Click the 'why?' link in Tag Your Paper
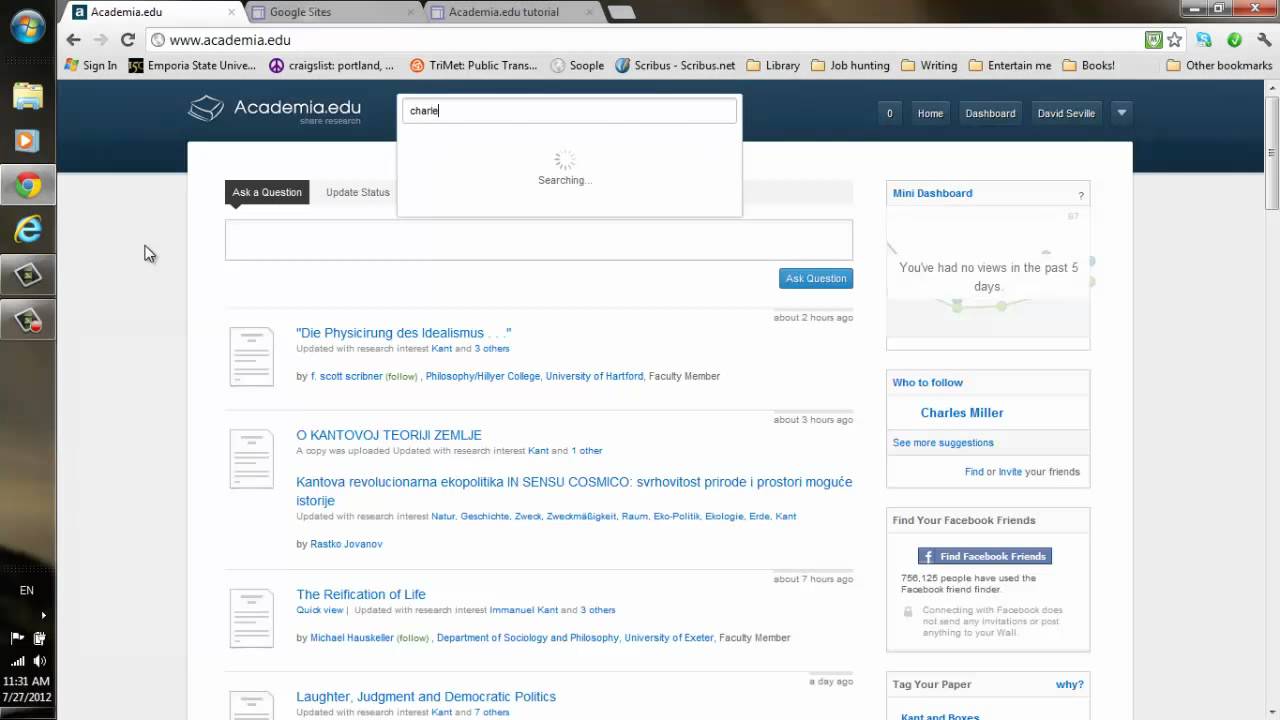The width and height of the screenshot is (1280, 720). [x=1069, y=684]
